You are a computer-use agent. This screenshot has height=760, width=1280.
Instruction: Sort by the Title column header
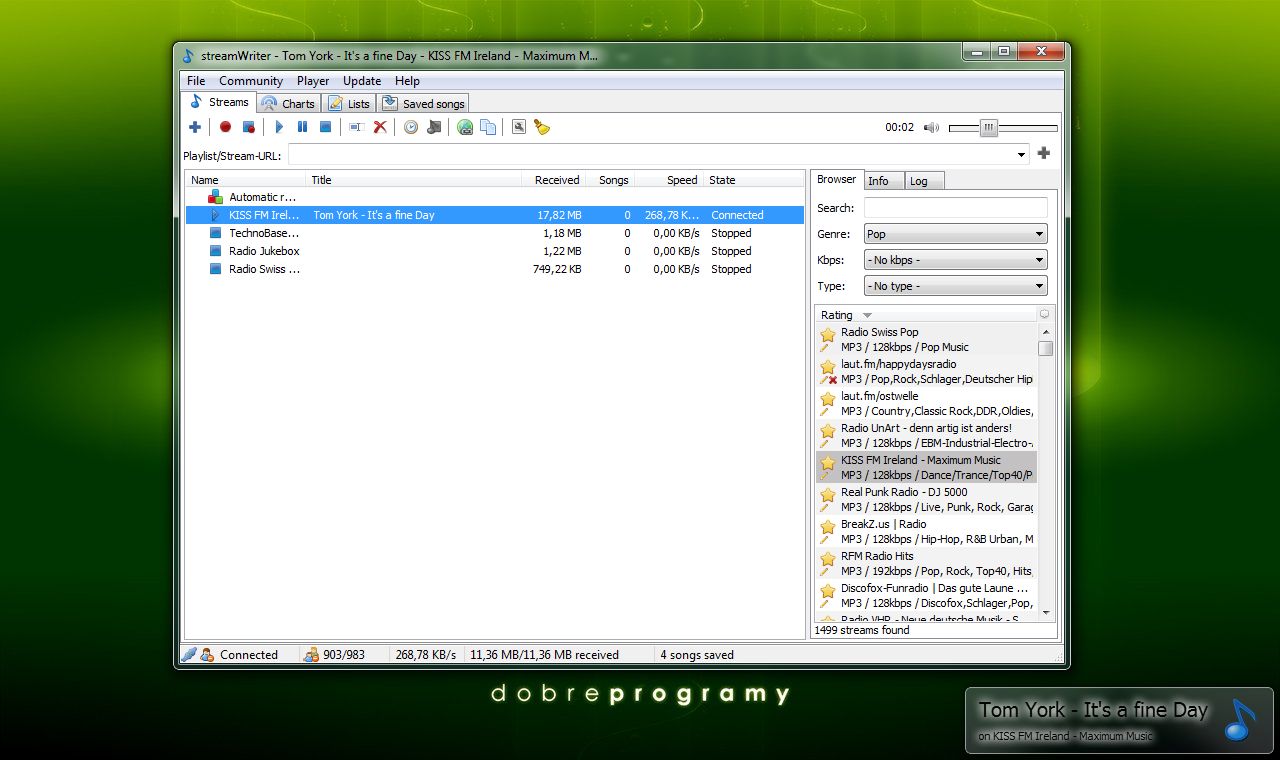(x=414, y=180)
